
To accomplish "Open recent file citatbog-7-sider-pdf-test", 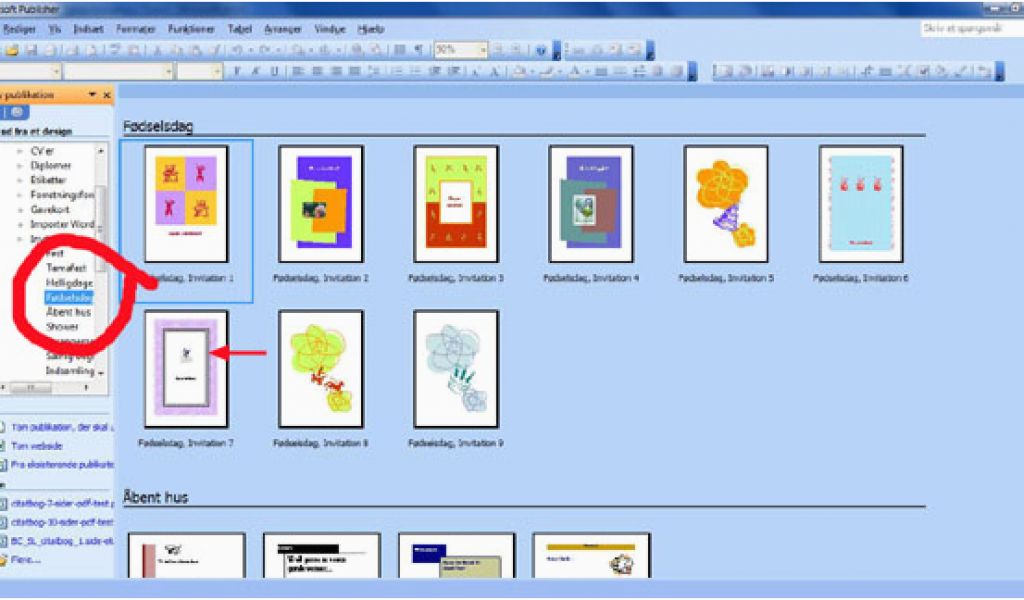I will point(61,503).
